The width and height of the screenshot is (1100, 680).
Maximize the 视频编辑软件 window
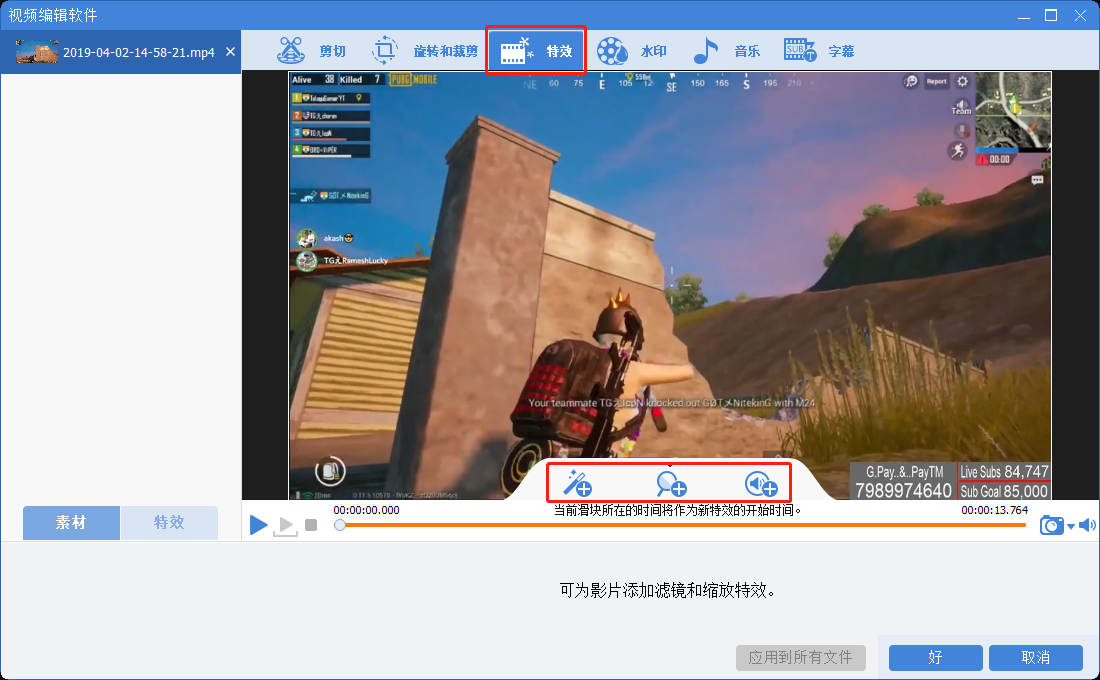click(1051, 15)
